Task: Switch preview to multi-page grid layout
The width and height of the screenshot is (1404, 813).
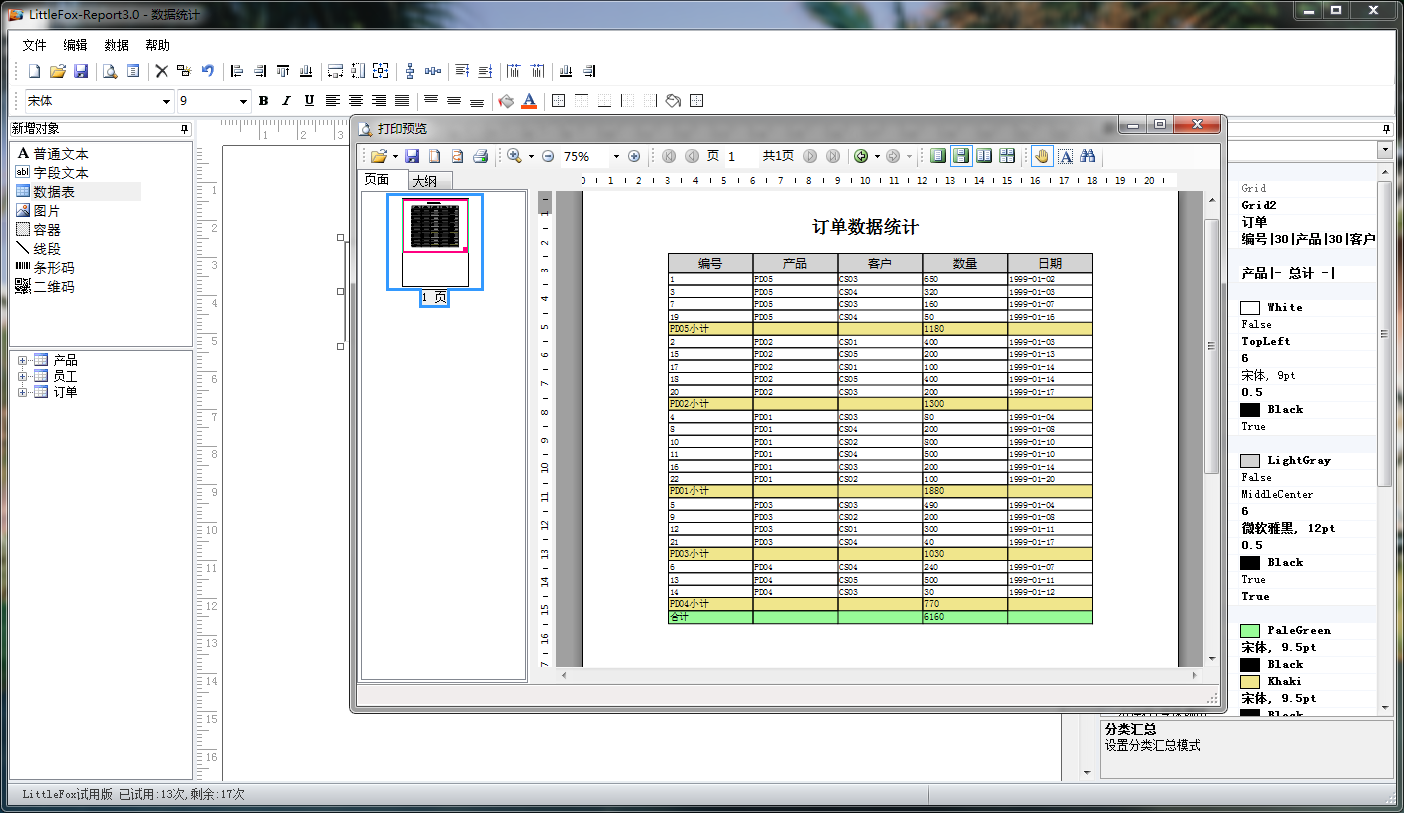Action: (1007, 156)
